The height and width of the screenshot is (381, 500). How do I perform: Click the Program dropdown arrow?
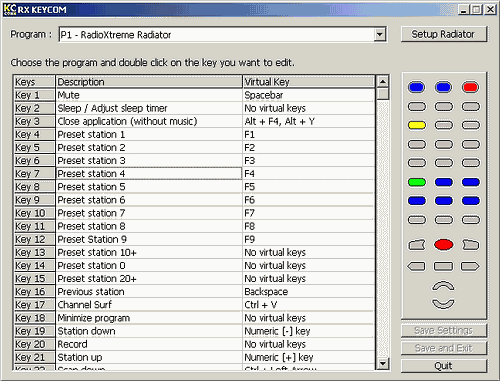(379, 35)
